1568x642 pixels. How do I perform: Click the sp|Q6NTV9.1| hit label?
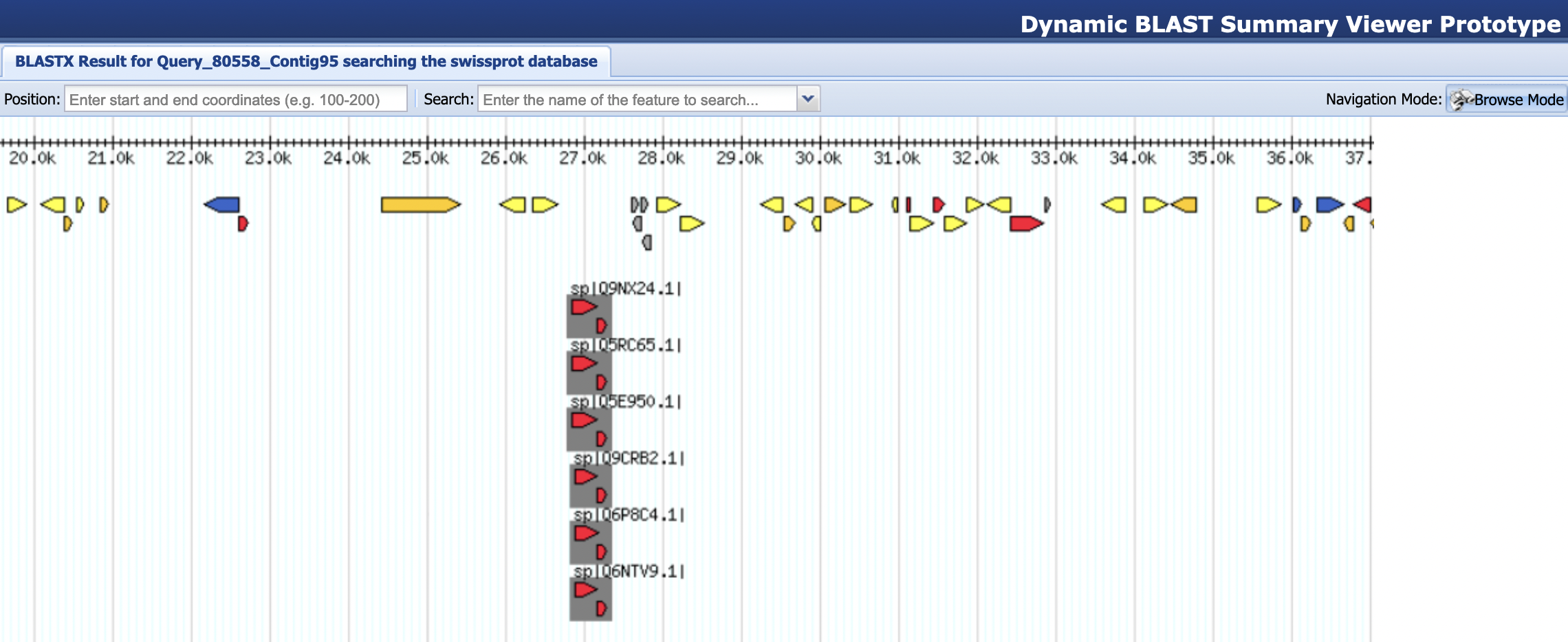coord(629,571)
